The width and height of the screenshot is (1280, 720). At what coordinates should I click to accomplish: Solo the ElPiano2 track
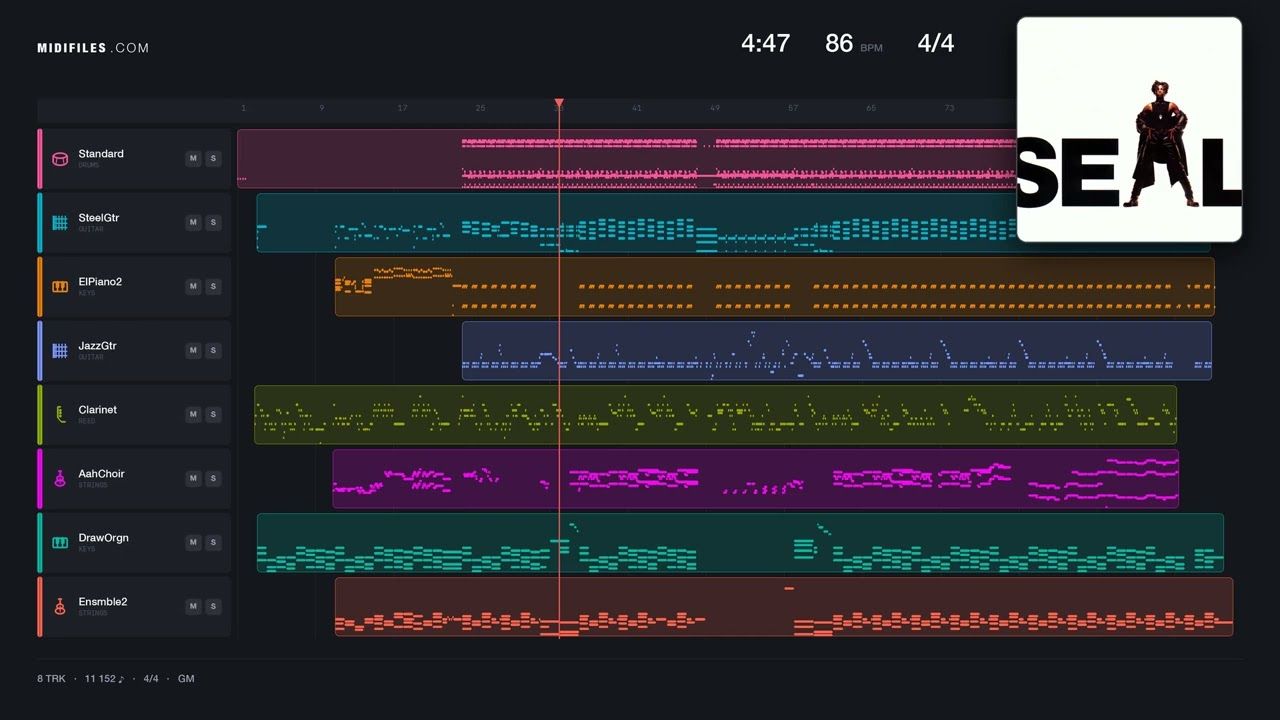click(213, 286)
